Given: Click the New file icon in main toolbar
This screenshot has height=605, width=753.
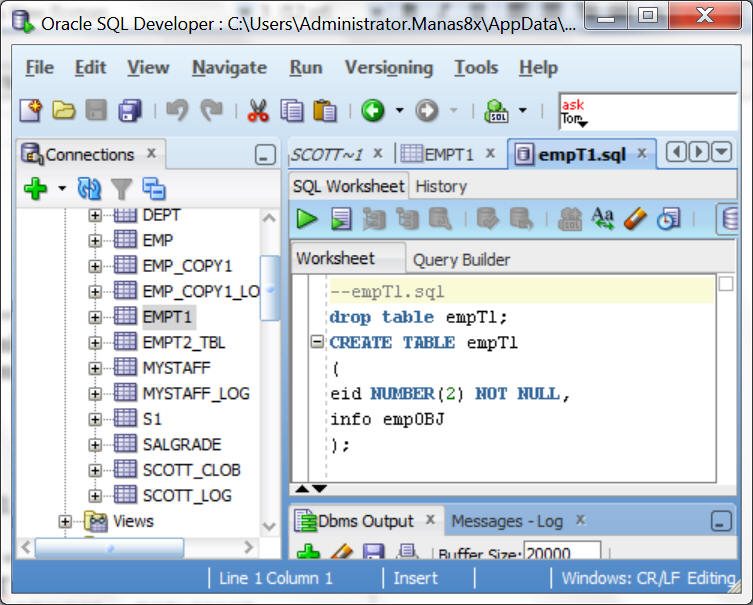Looking at the screenshot, I should click(x=31, y=110).
